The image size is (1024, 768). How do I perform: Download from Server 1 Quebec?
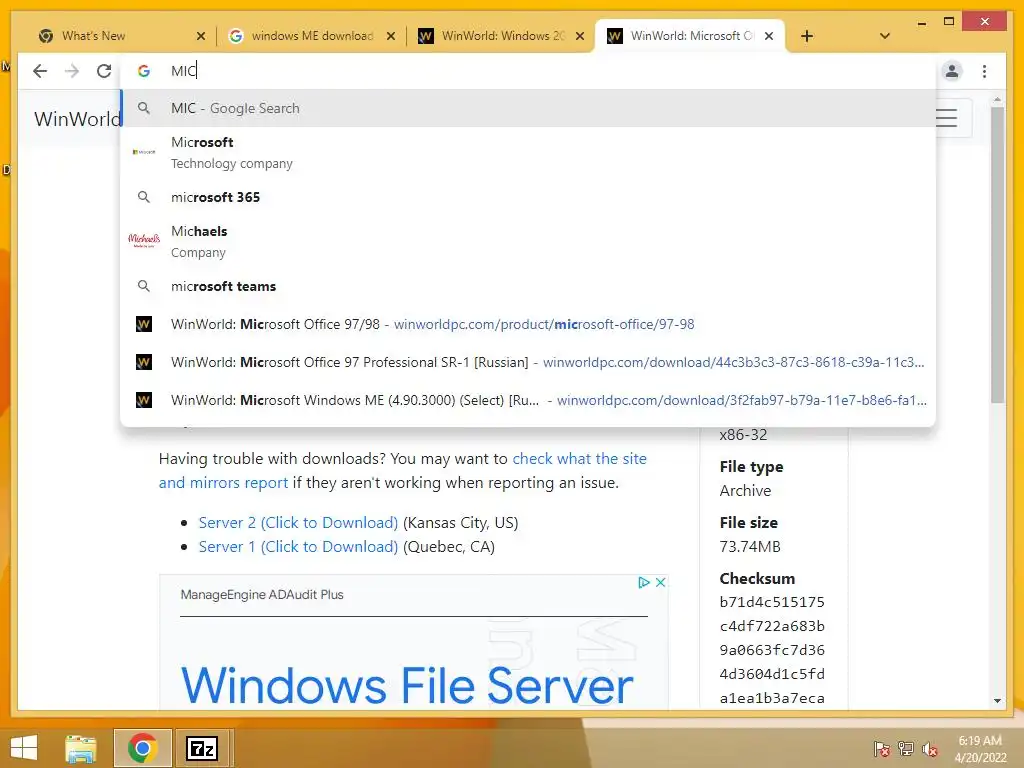(298, 547)
